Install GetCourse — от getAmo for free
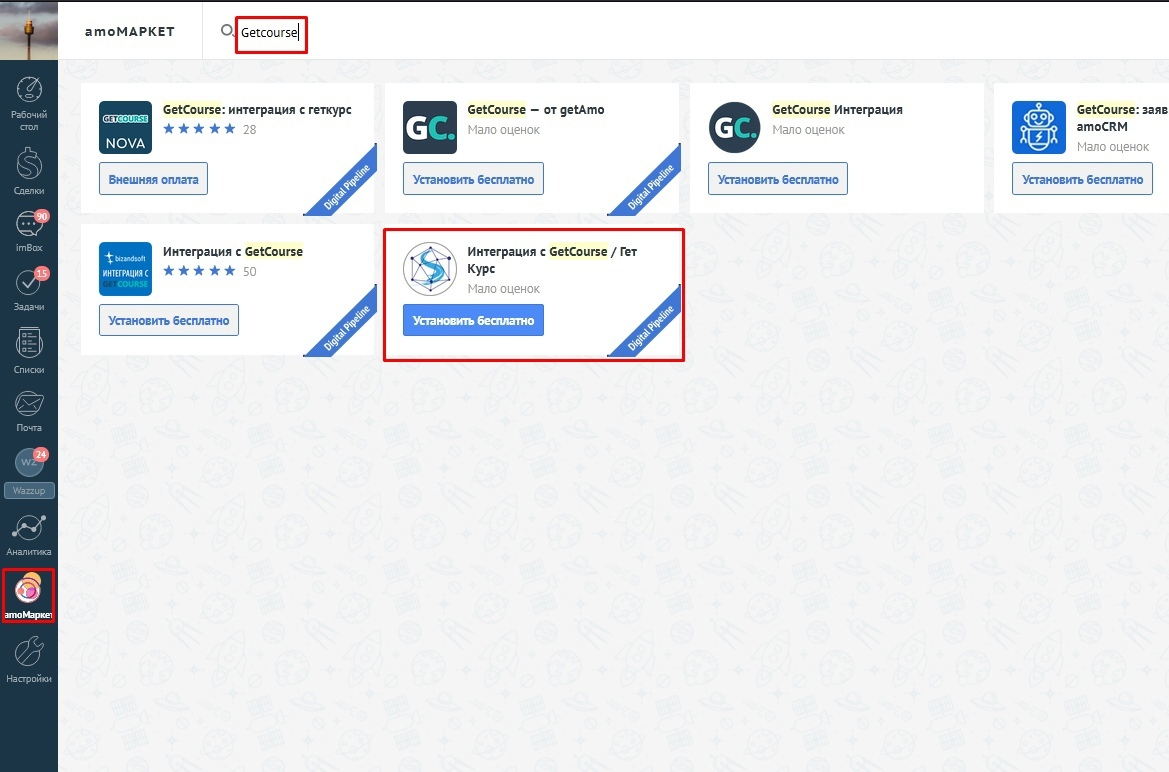The height and width of the screenshot is (772, 1169). pyautogui.click(x=473, y=180)
